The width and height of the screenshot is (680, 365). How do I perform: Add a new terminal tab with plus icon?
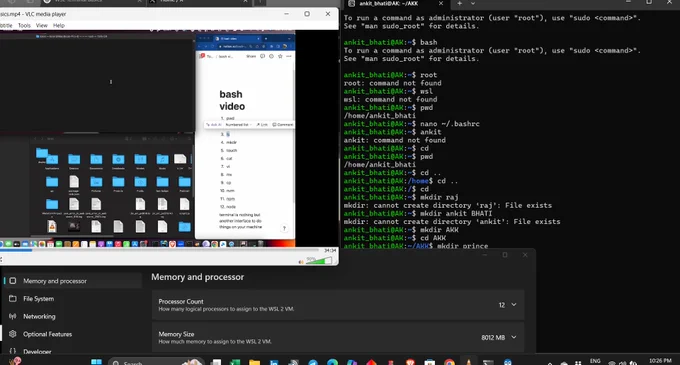coord(459,3)
